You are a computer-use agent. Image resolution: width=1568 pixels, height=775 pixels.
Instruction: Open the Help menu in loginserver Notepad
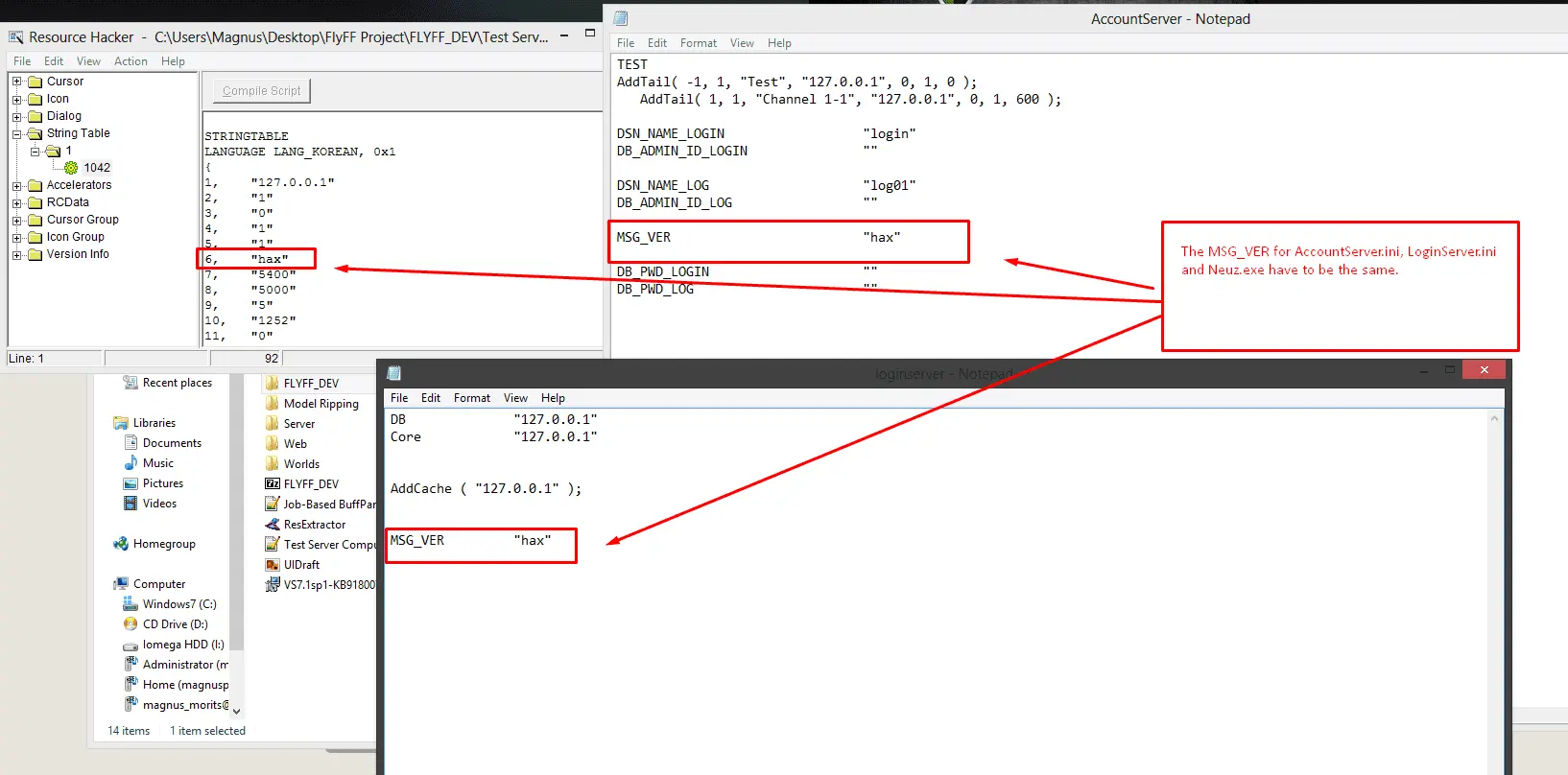553,398
